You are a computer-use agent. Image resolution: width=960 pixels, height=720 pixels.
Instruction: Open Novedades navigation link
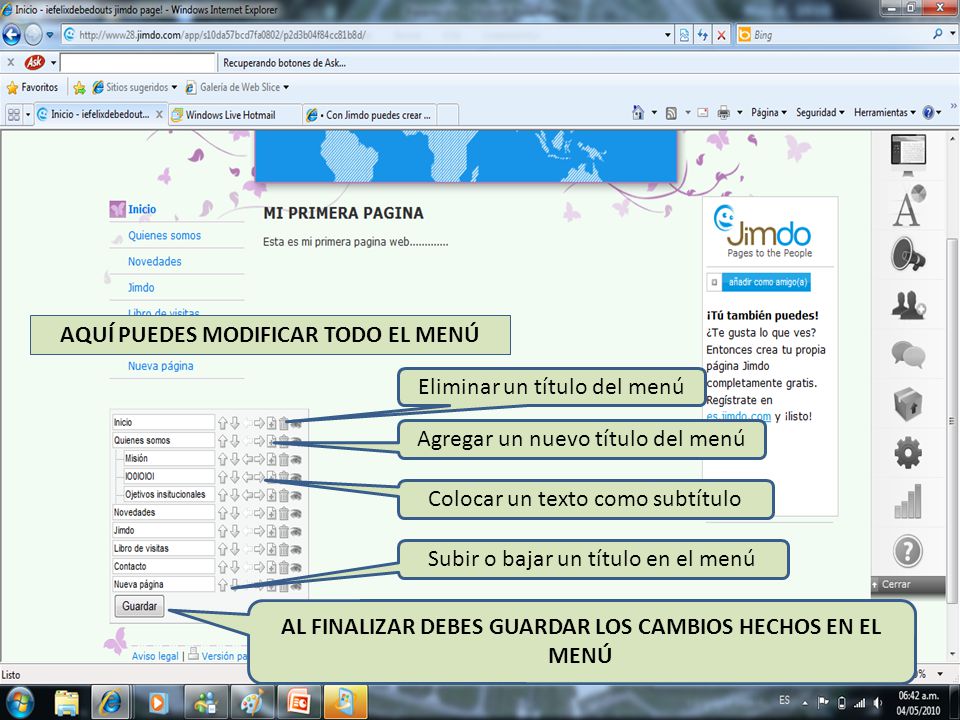click(155, 261)
